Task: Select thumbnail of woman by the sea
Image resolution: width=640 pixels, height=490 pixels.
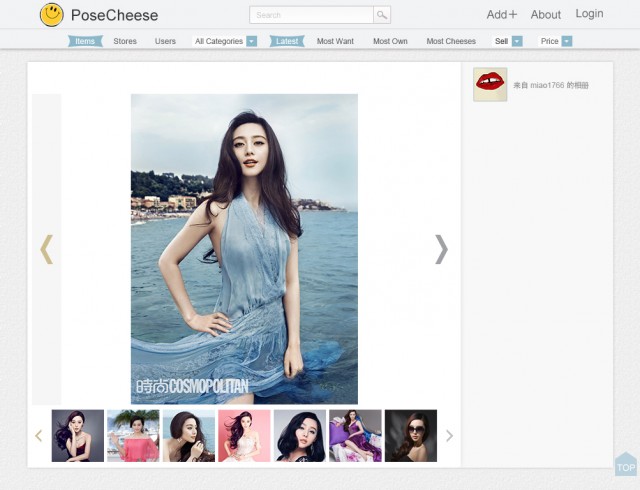Action: pos(189,436)
